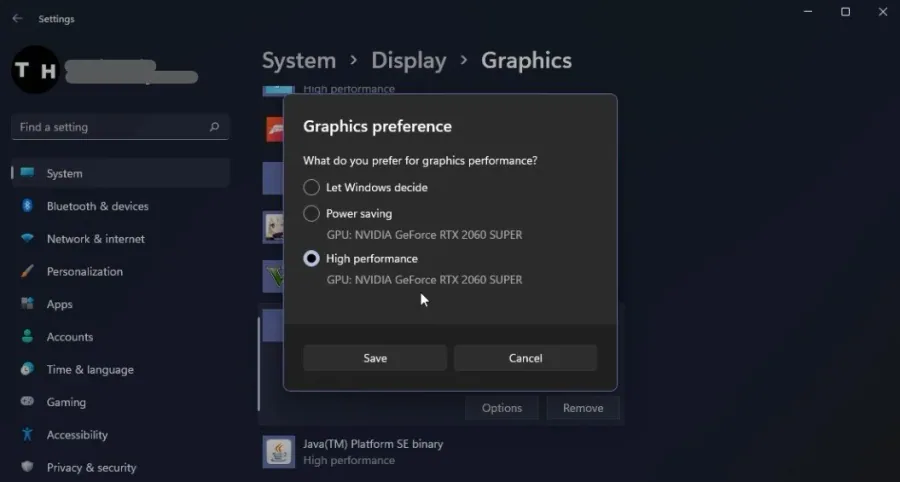900x482 pixels.
Task: Click the Personalization paintbrush icon
Action: (27, 271)
